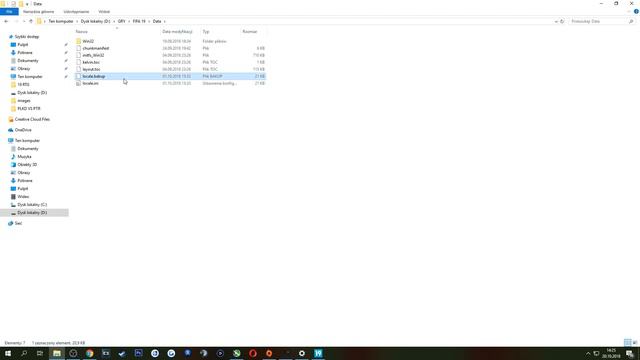
Task: Open the images folder in sidebar
Action: point(24,100)
